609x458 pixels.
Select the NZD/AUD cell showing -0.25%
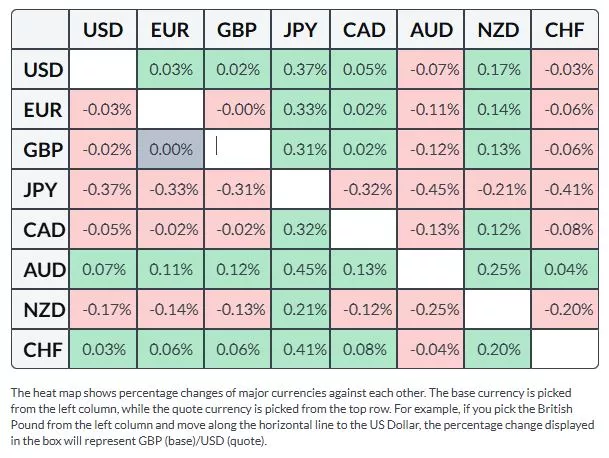pyautogui.click(x=433, y=309)
